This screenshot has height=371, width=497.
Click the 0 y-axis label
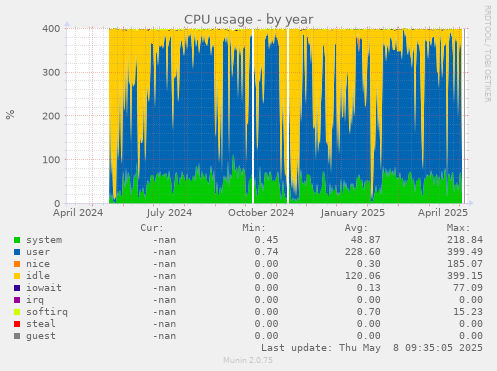click(x=57, y=203)
